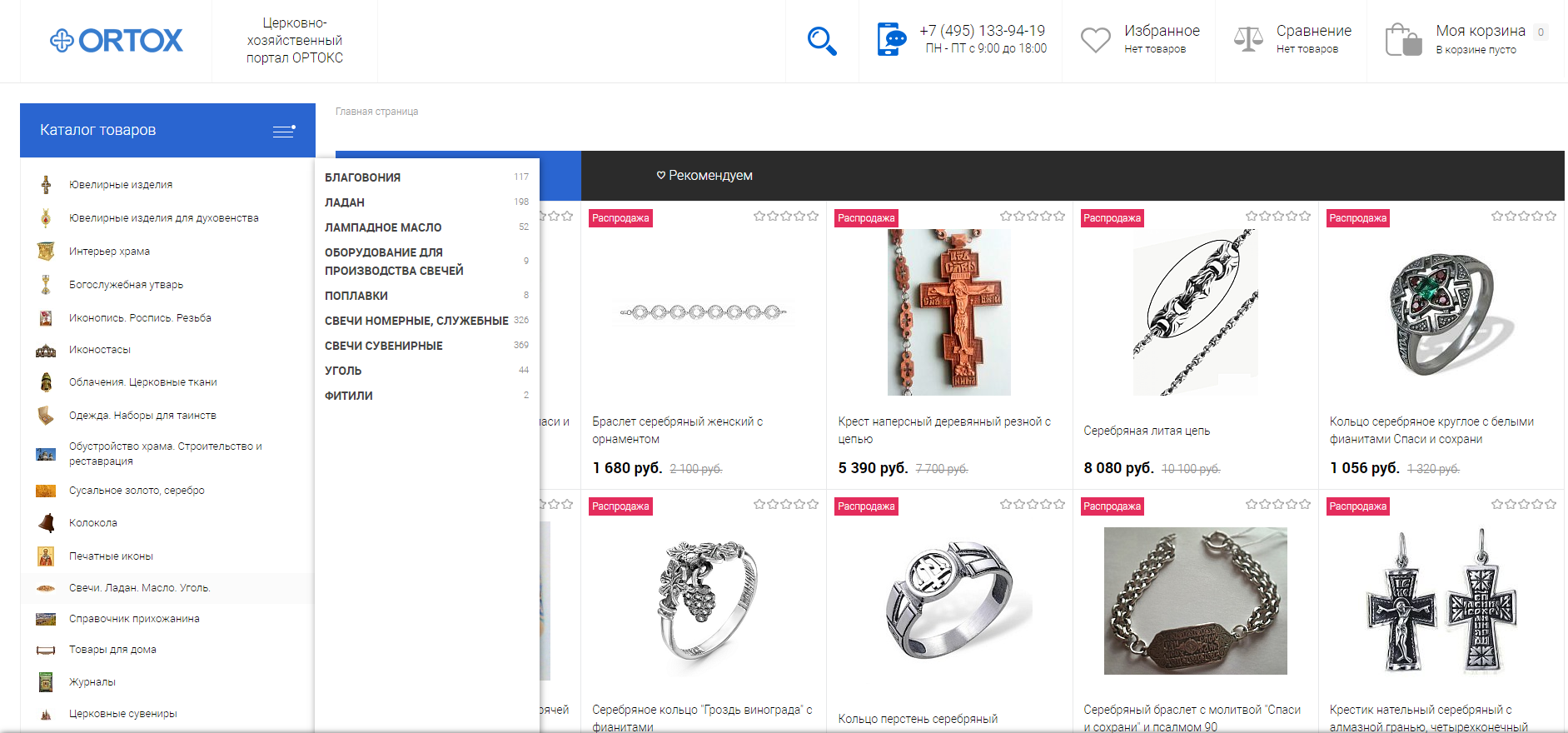Click the ORTOX logo
1568x733 pixels.
click(117, 40)
